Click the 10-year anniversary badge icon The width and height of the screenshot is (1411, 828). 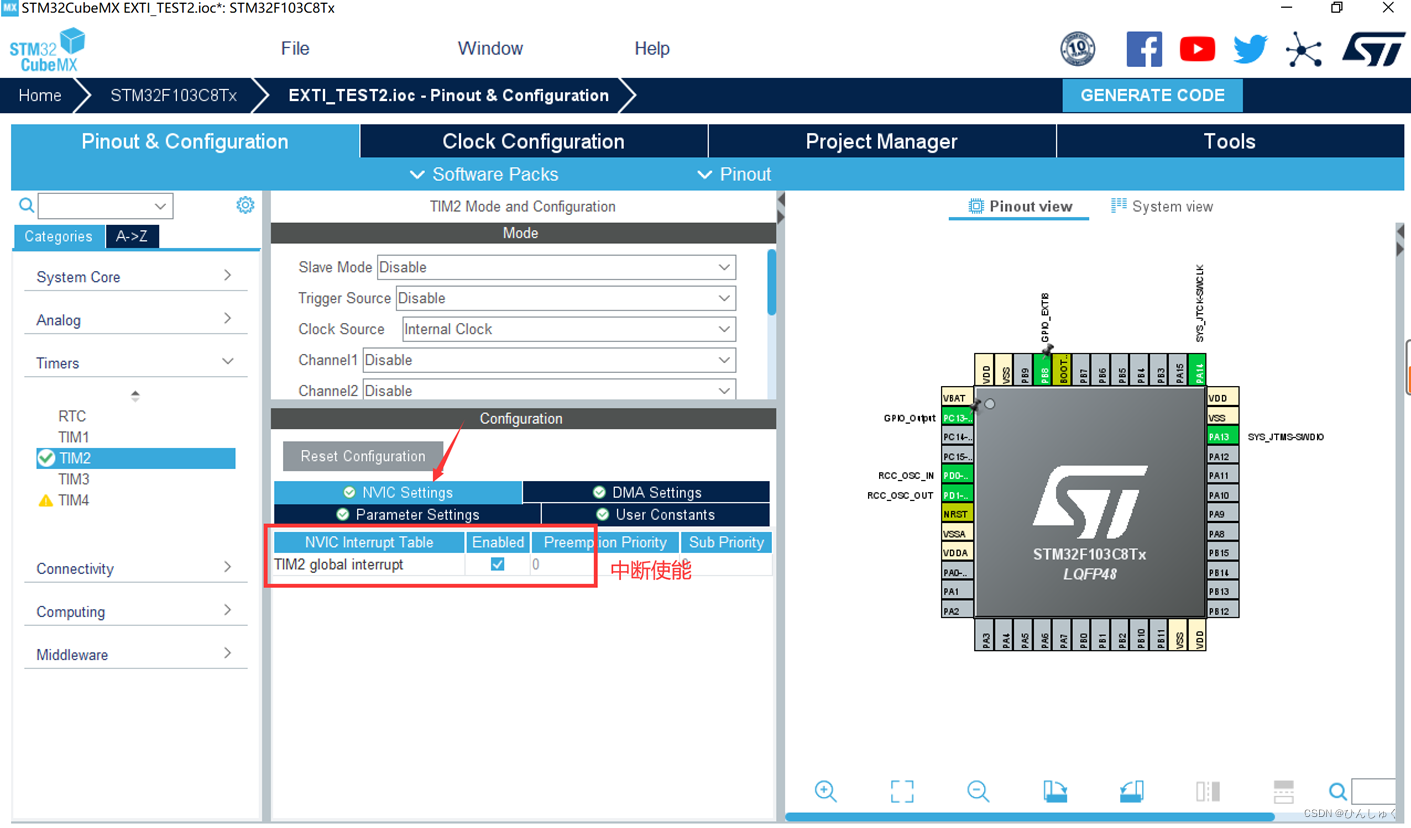point(1078,48)
